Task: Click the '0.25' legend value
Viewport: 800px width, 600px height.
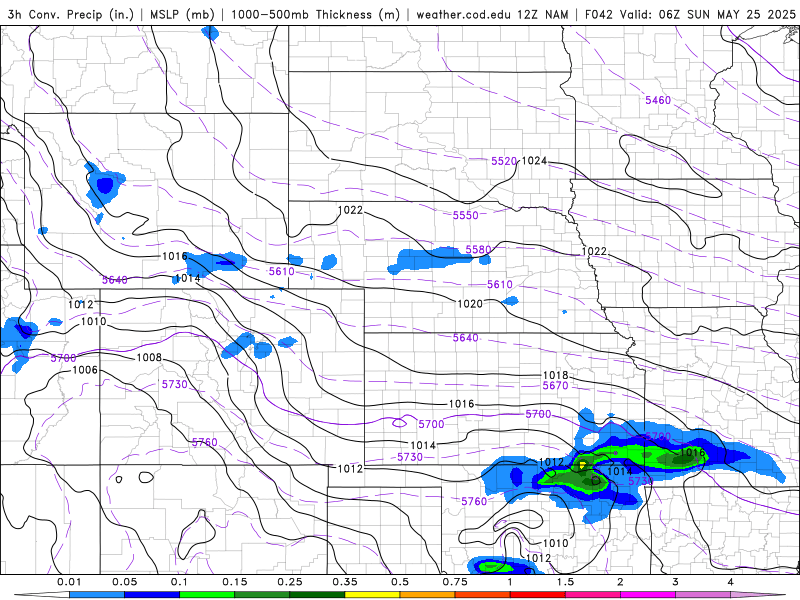Action: pyautogui.click(x=290, y=582)
